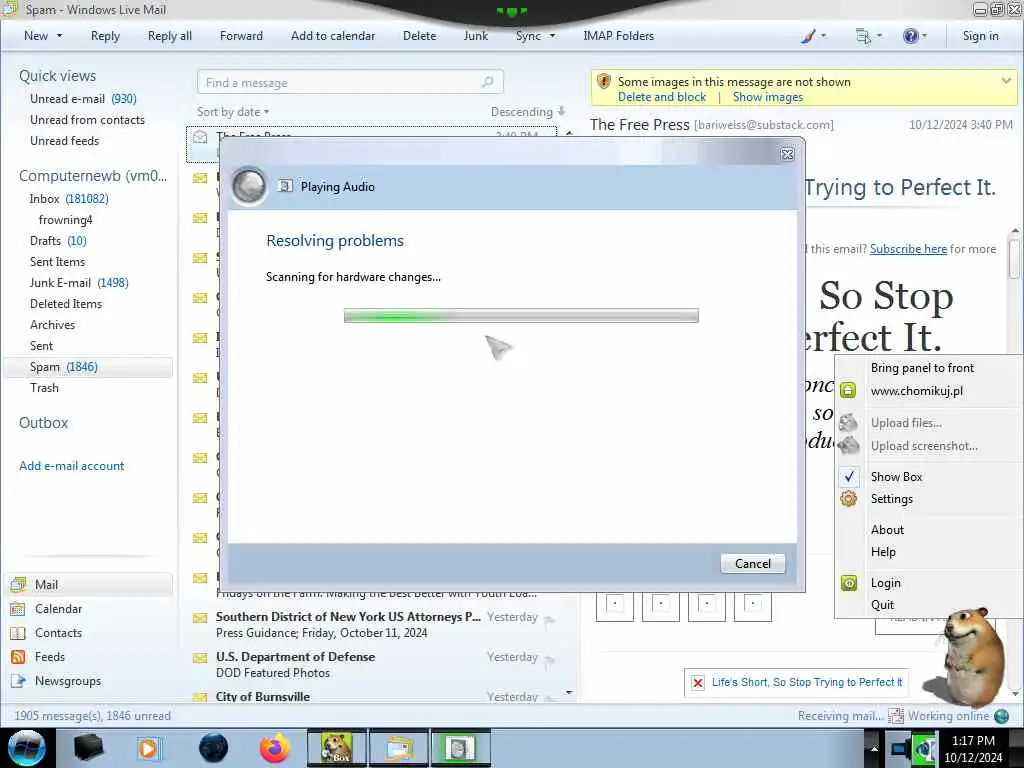Image resolution: width=1024 pixels, height=768 pixels.
Task: Click Sign in on the toolbar
Action: pos(980,36)
